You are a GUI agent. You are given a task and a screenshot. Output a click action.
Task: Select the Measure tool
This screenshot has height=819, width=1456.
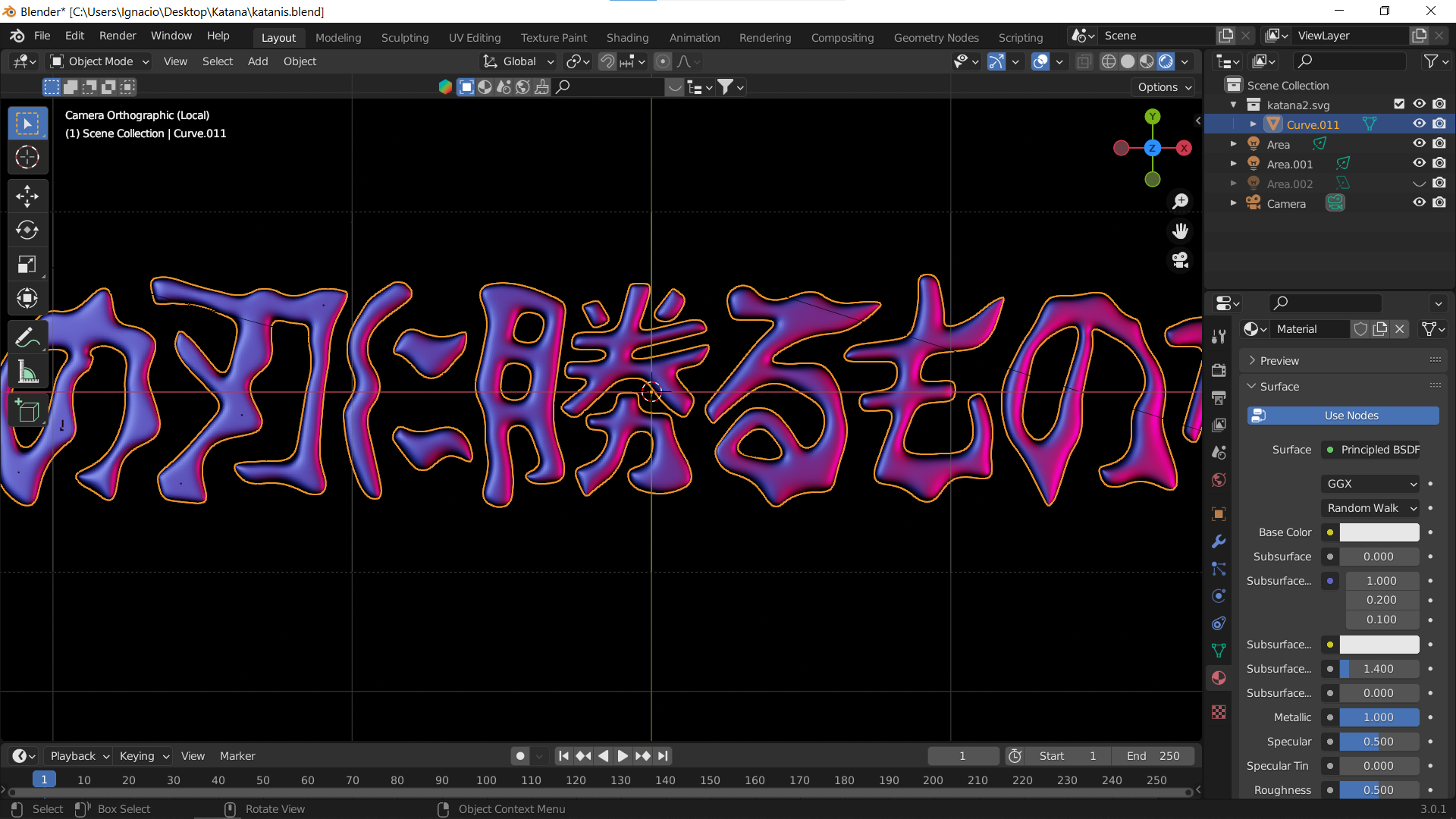[x=27, y=372]
